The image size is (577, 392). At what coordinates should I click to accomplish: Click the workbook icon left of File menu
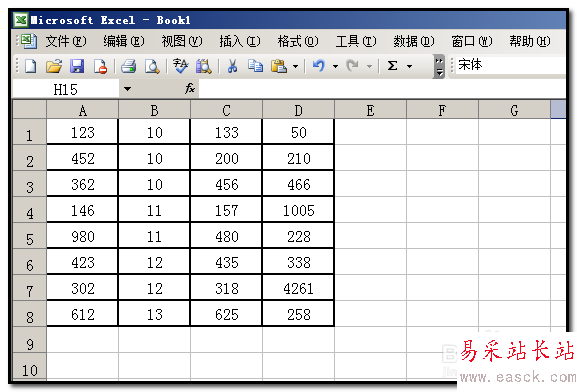coord(29,41)
